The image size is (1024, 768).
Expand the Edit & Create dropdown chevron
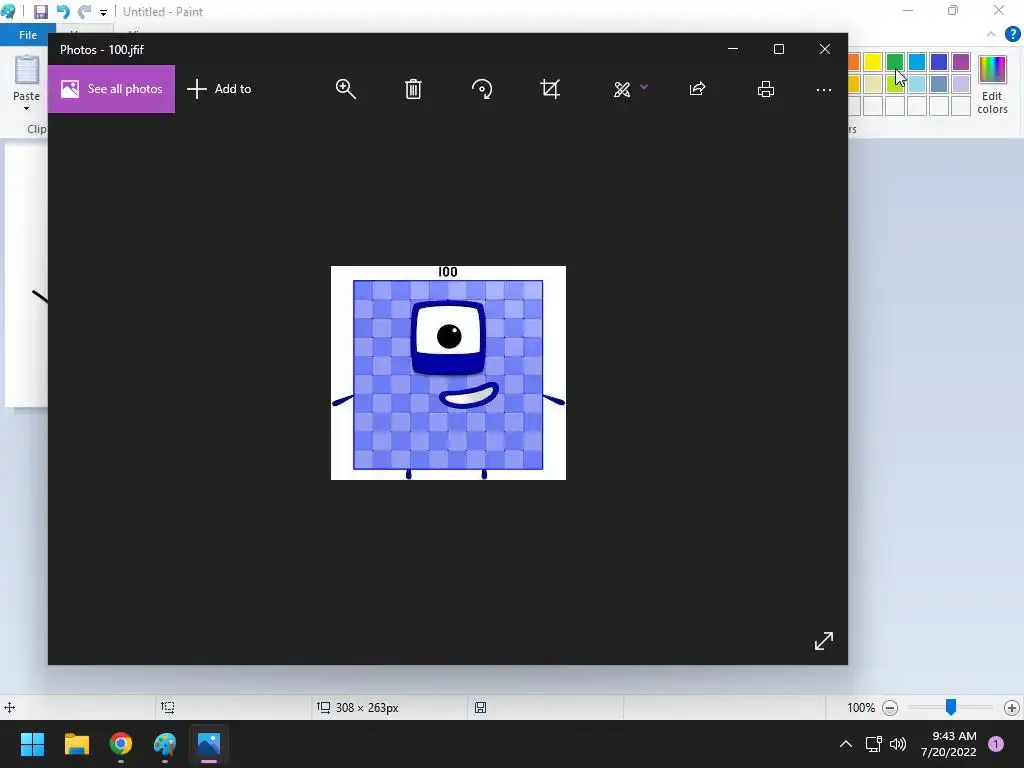(644, 87)
